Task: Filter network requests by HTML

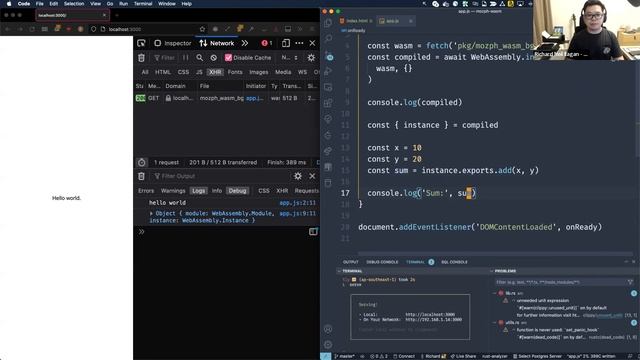Action: click(163, 72)
